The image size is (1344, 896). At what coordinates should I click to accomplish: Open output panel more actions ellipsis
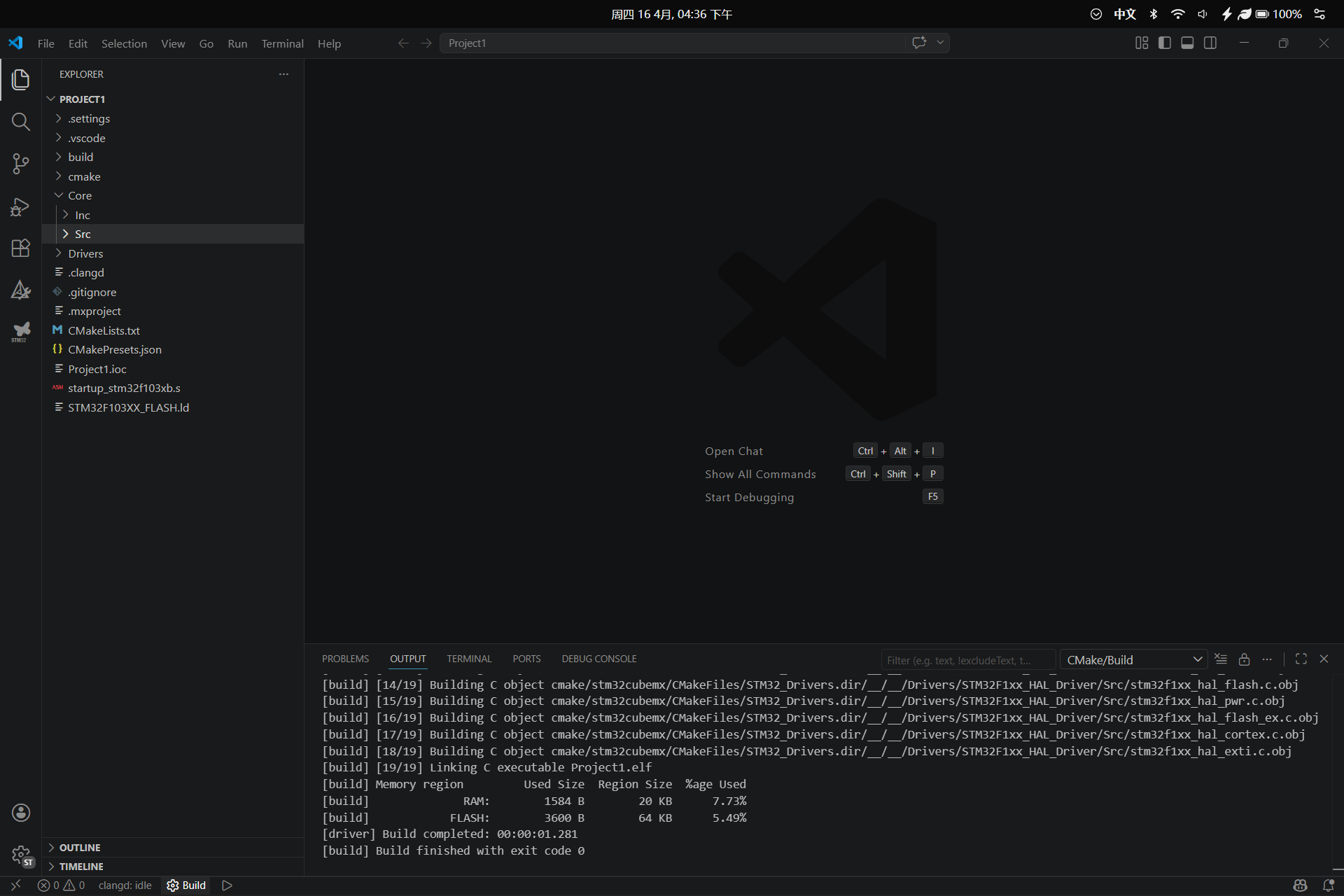point(1267,659)
